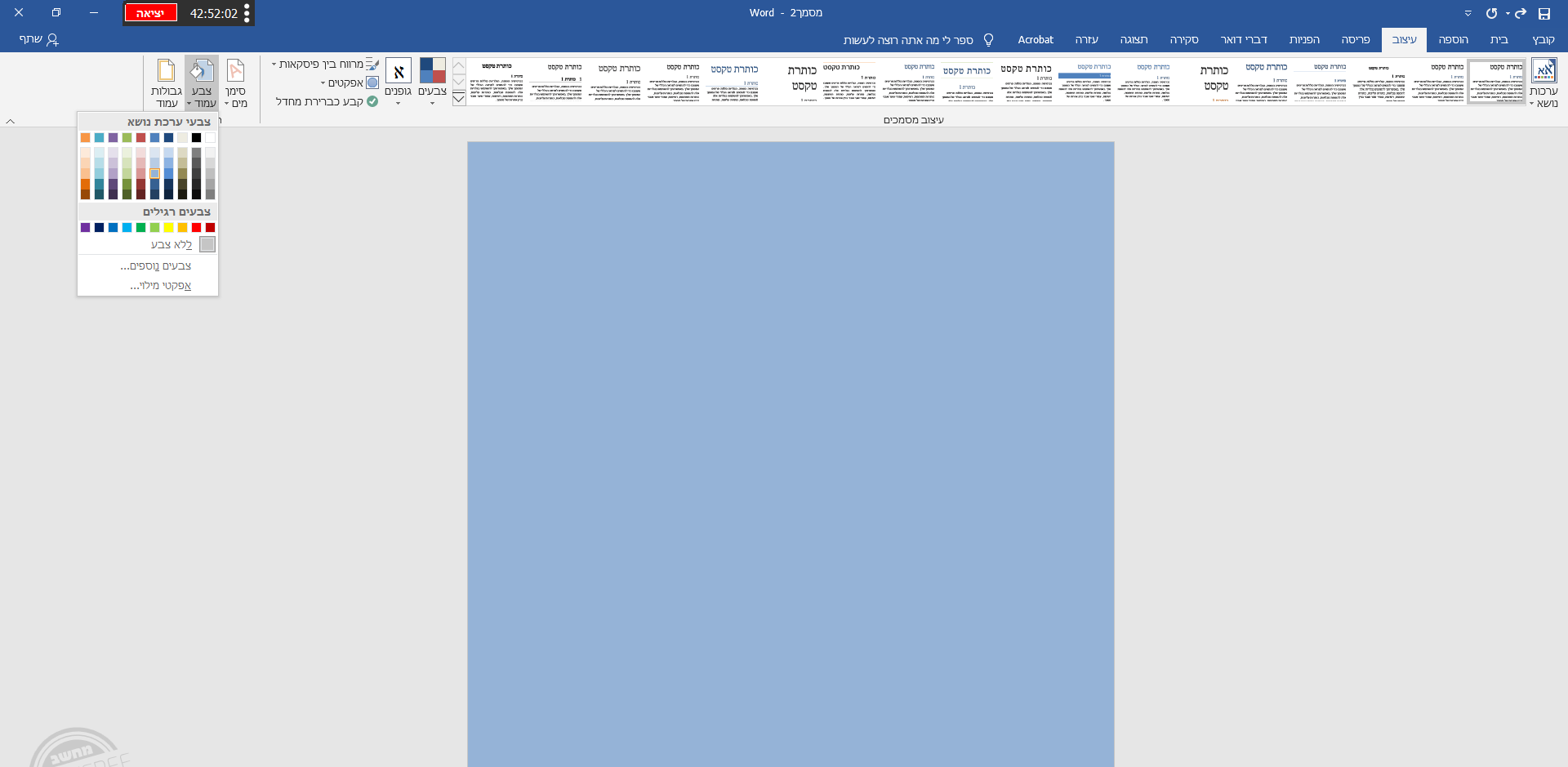Switch to the Insert (הוספה) tab

point(1453,39)
